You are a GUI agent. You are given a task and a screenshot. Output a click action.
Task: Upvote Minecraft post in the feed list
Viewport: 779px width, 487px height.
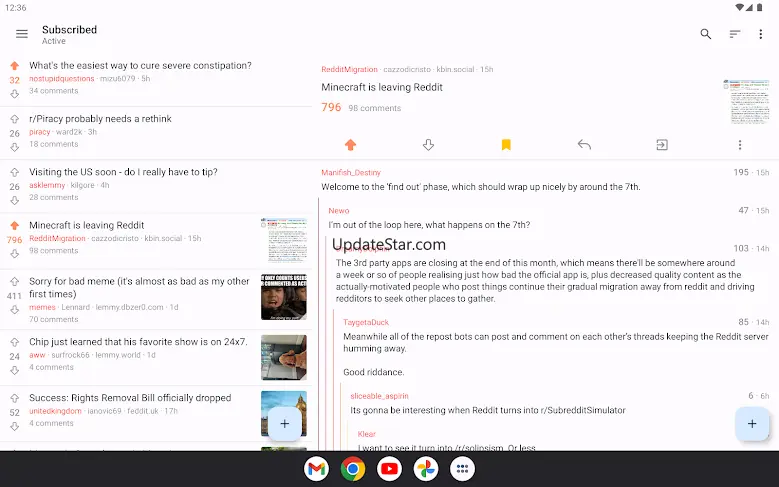pyautogui.click(x=14, y=226)
